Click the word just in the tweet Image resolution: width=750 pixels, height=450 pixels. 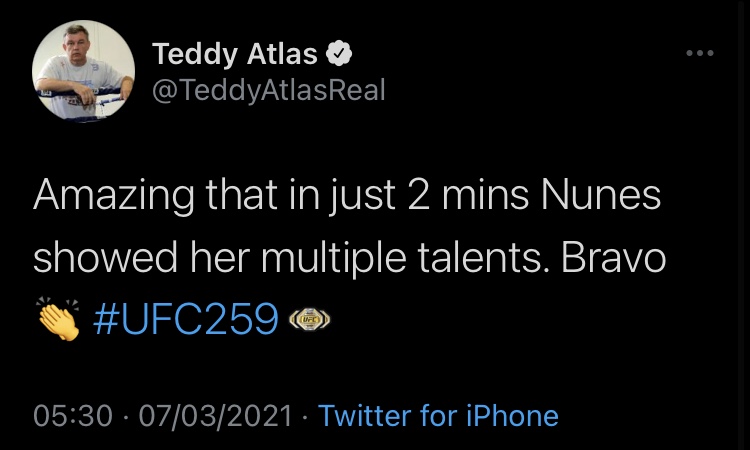361,197
